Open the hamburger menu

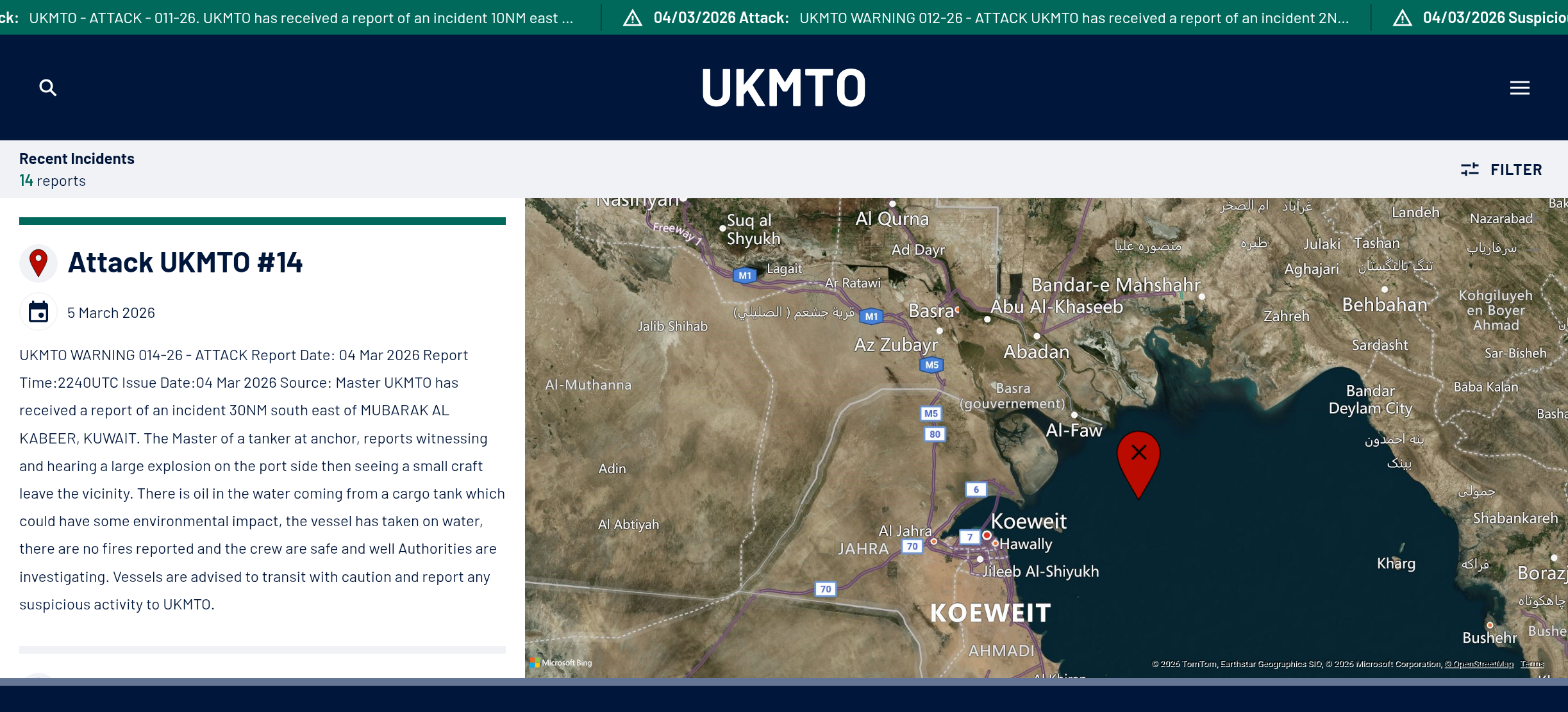(1519, 88)
